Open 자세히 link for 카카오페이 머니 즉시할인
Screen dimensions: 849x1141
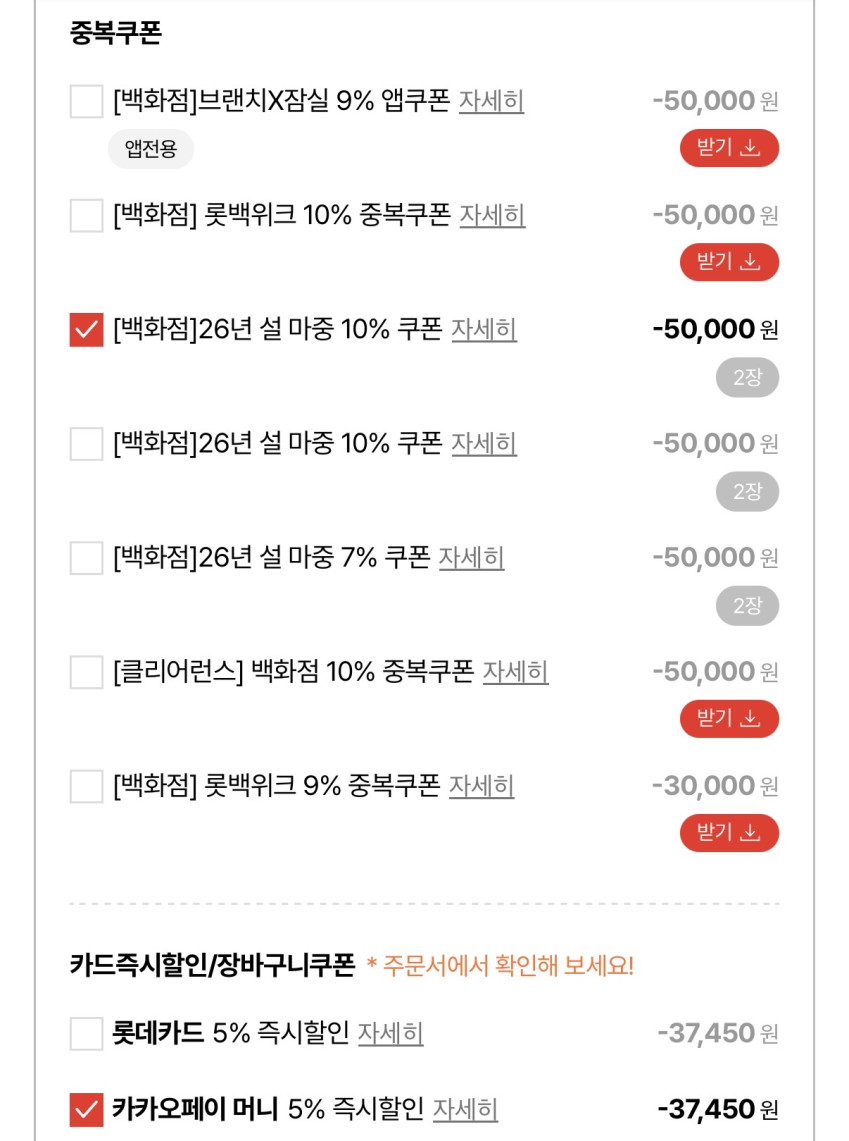[465, 1109]
